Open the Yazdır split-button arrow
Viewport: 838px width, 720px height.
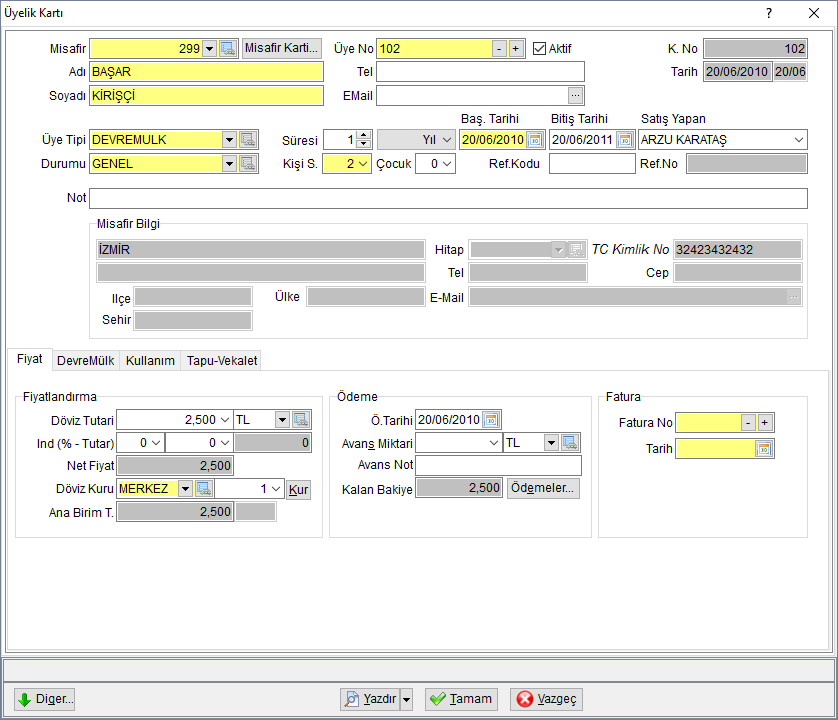point(407,699)
